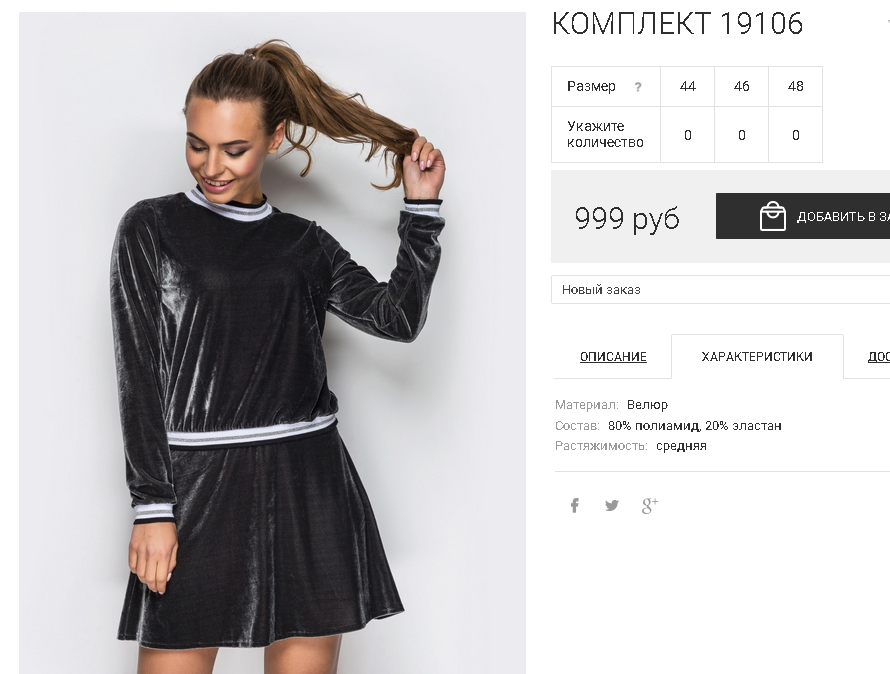
Task: Share product on Google Plus icon
Action: pyautogui.click(x=650, y=505)
